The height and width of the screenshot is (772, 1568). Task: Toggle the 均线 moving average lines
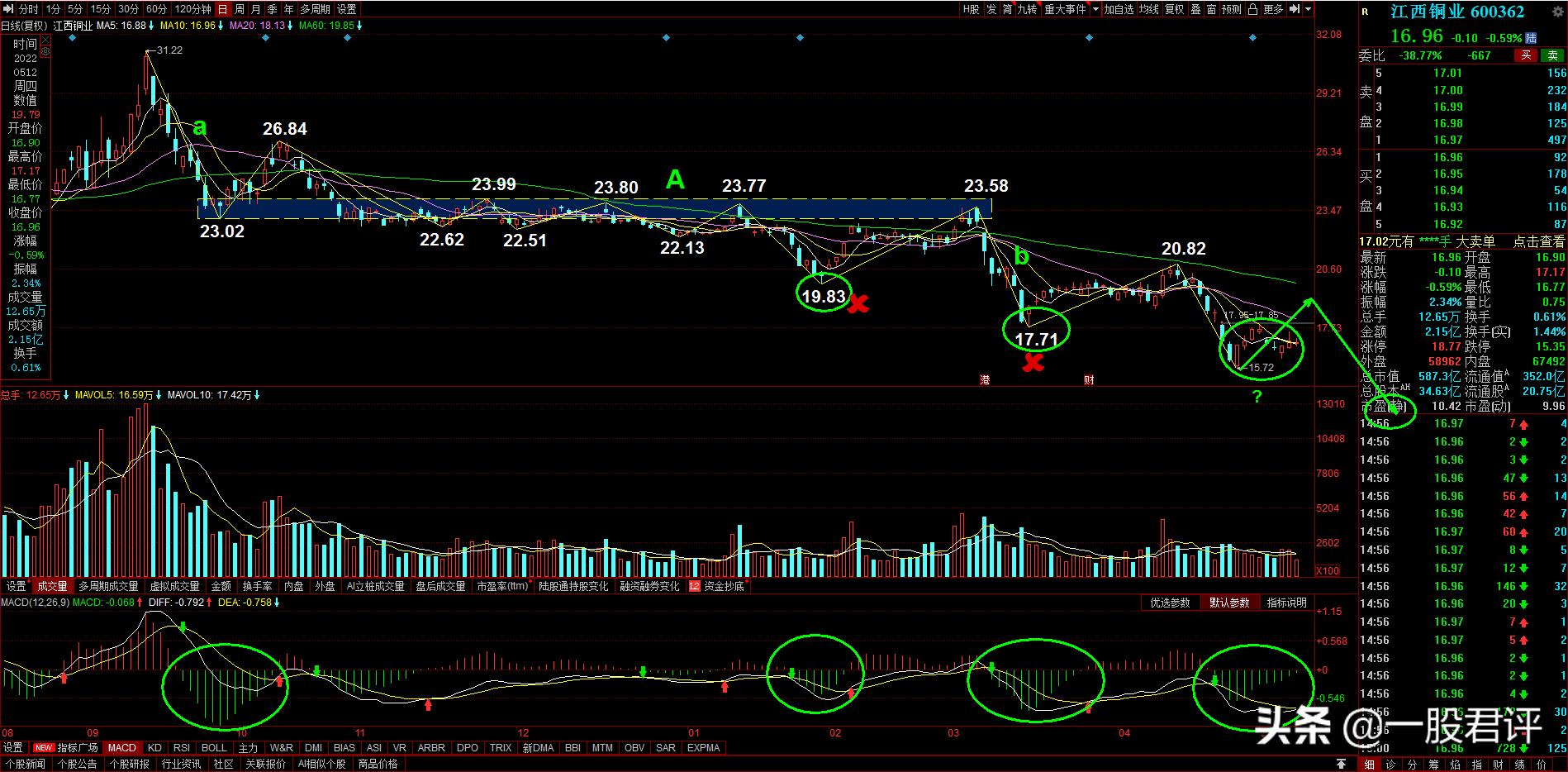coord(1149,9)
